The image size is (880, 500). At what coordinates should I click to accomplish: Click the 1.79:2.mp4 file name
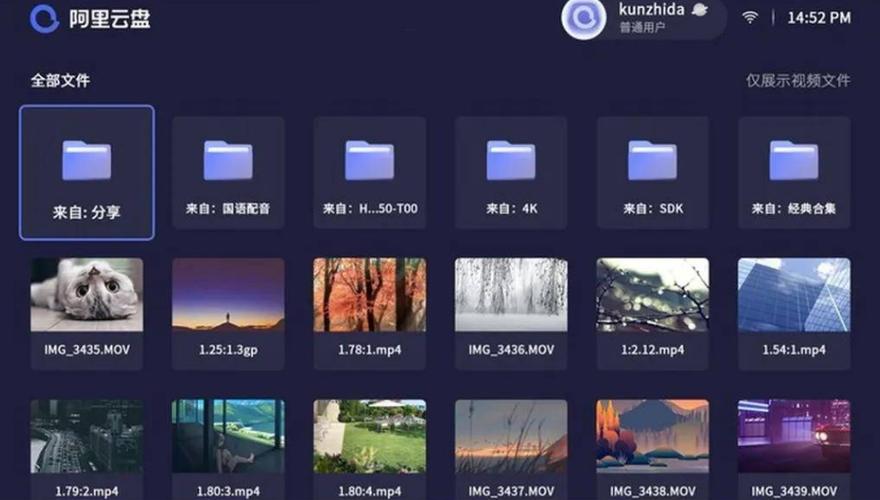point(86,492)
